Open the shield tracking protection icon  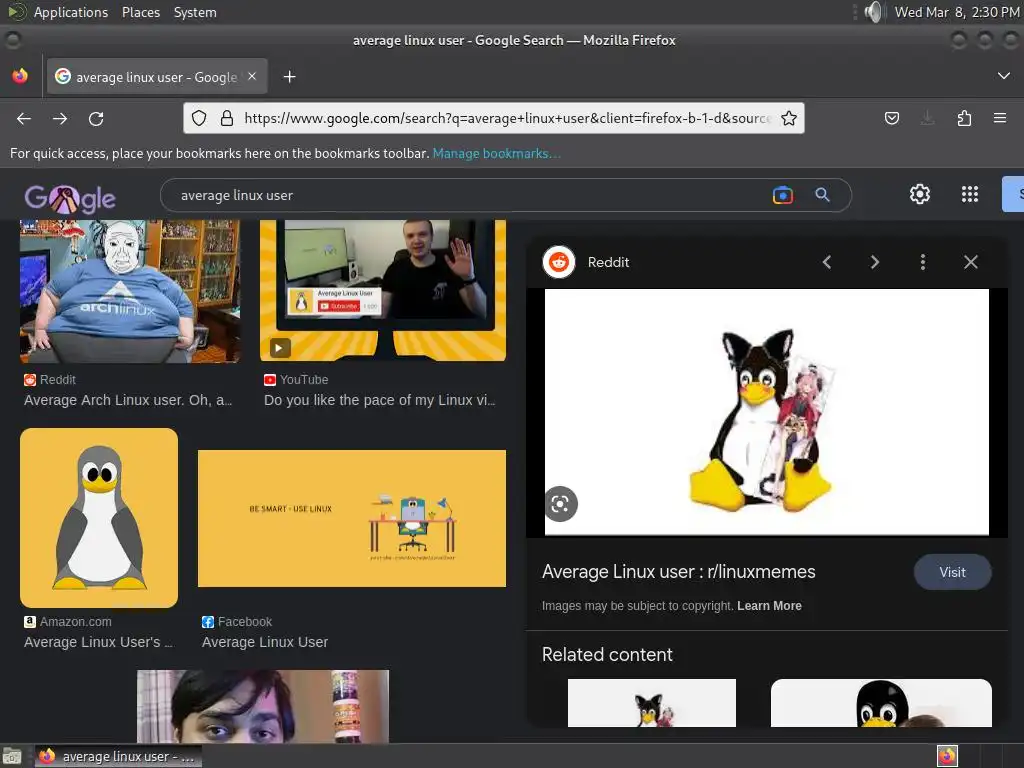coord(199,118)
